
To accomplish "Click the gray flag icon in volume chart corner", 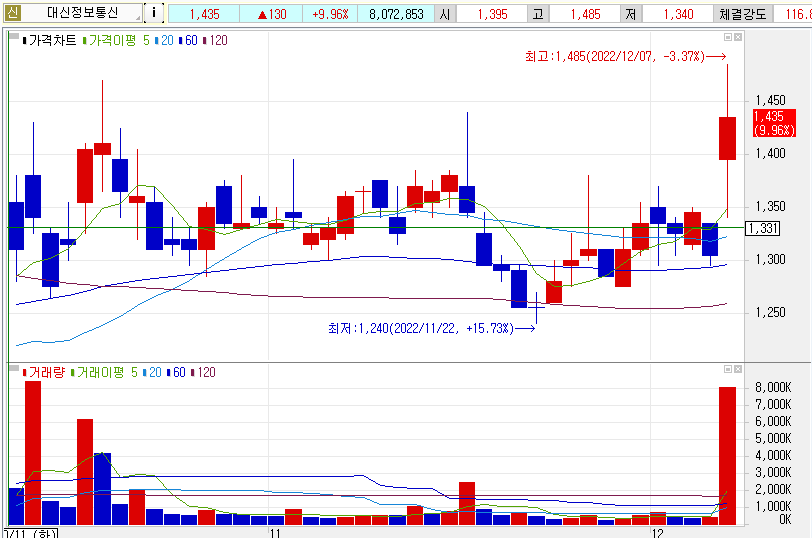I will click(14, 369).
